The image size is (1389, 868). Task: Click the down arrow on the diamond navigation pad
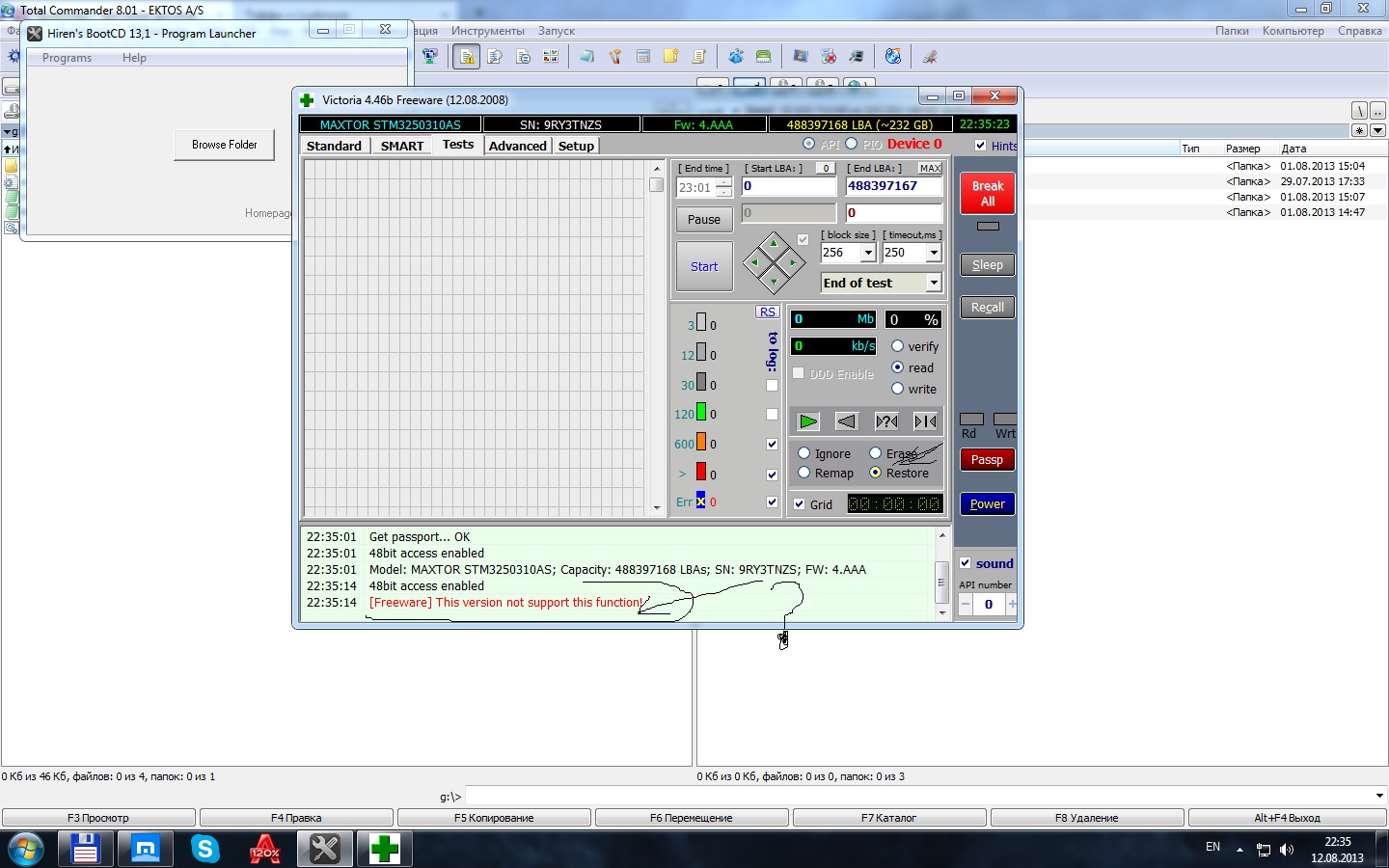[774, 282]
